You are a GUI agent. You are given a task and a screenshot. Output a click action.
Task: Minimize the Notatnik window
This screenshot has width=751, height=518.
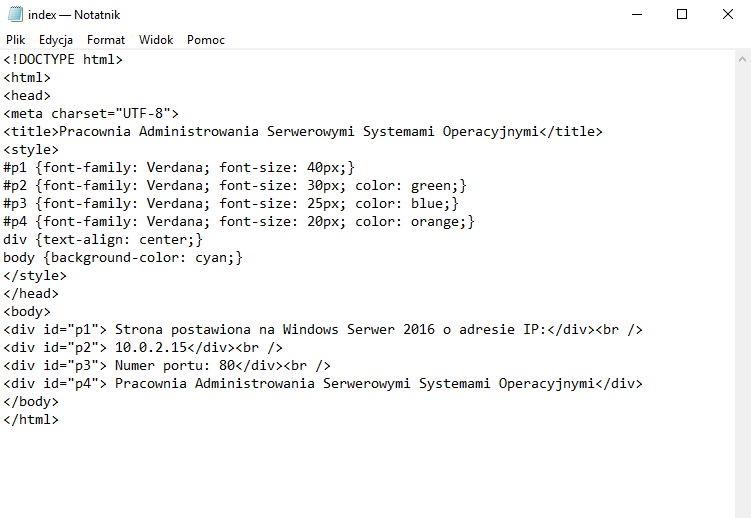click(636, 15)
